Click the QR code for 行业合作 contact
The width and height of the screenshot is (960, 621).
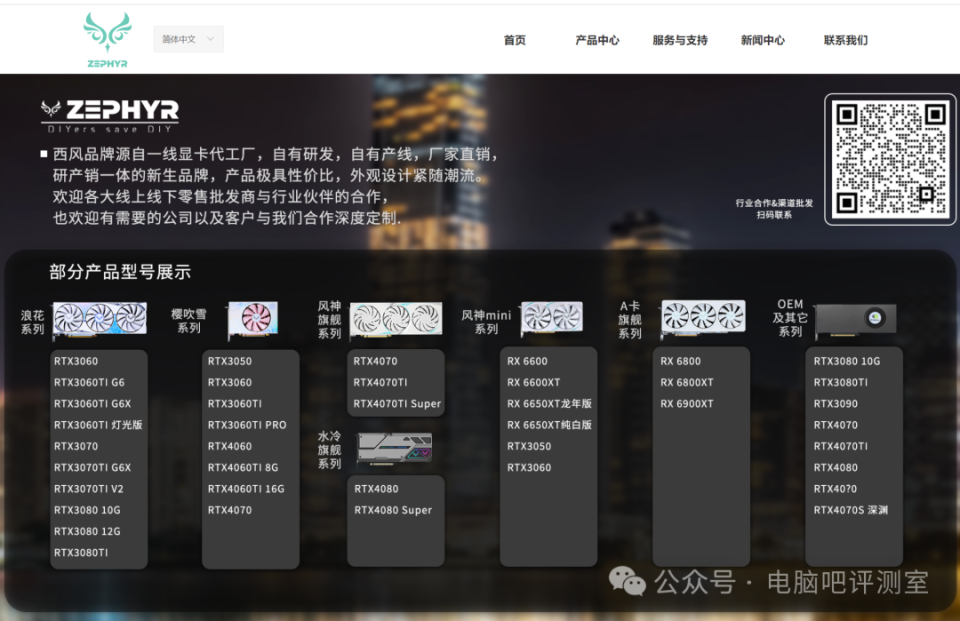pyautogui.click(x=890, y=159)
